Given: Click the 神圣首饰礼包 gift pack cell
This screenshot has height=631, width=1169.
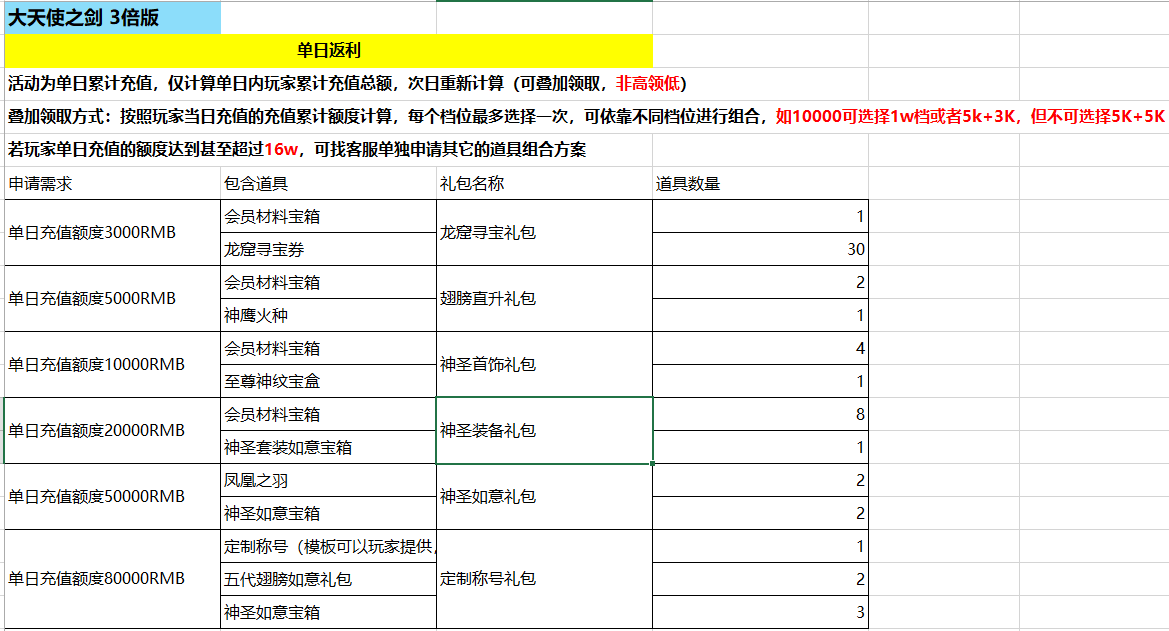Looking at the screenshot, I should (544, 365).
